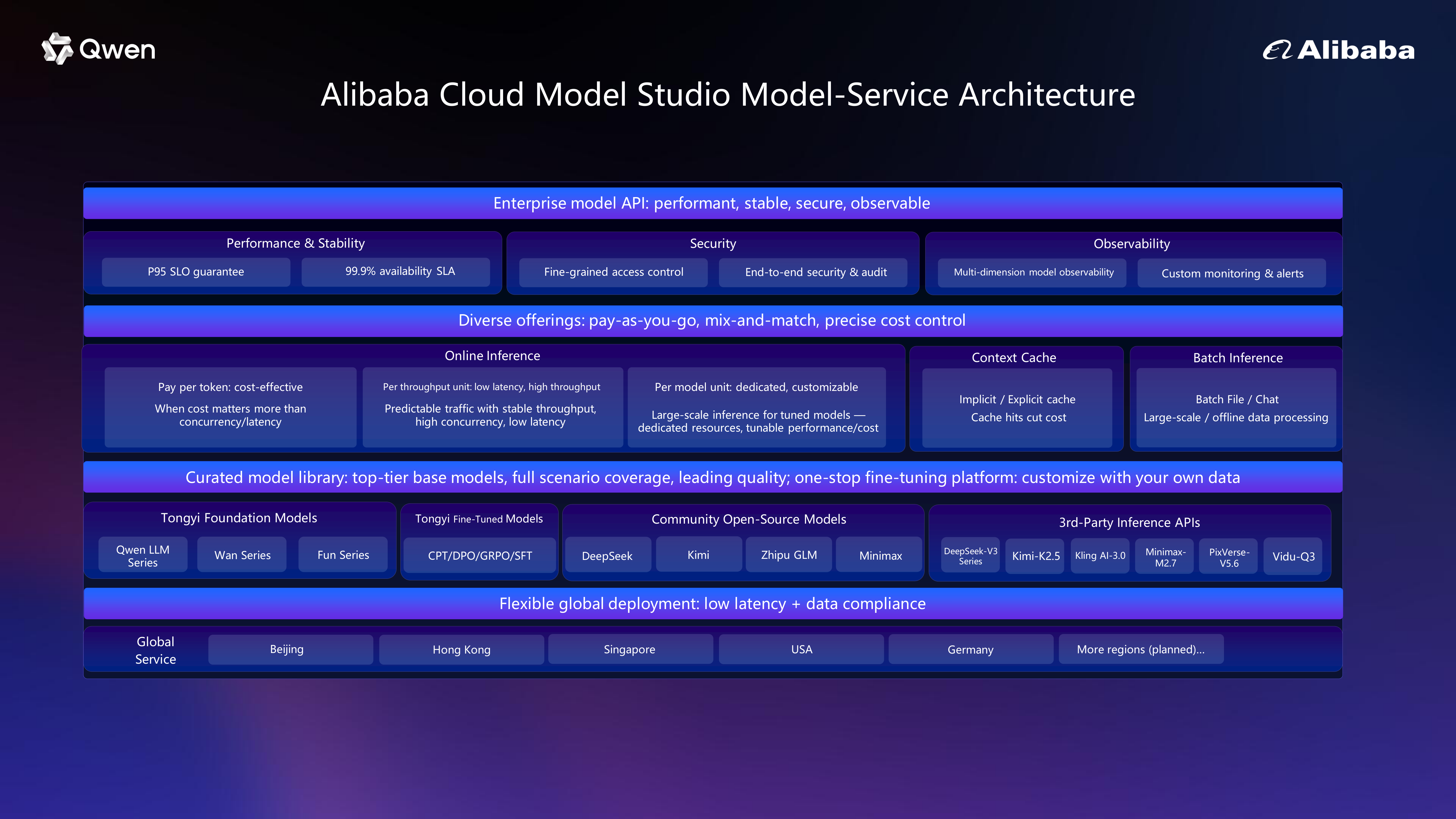Click the "Hong Kong" region box
This screenshot has width=1456, height=819.
click(x=461, y=649)
